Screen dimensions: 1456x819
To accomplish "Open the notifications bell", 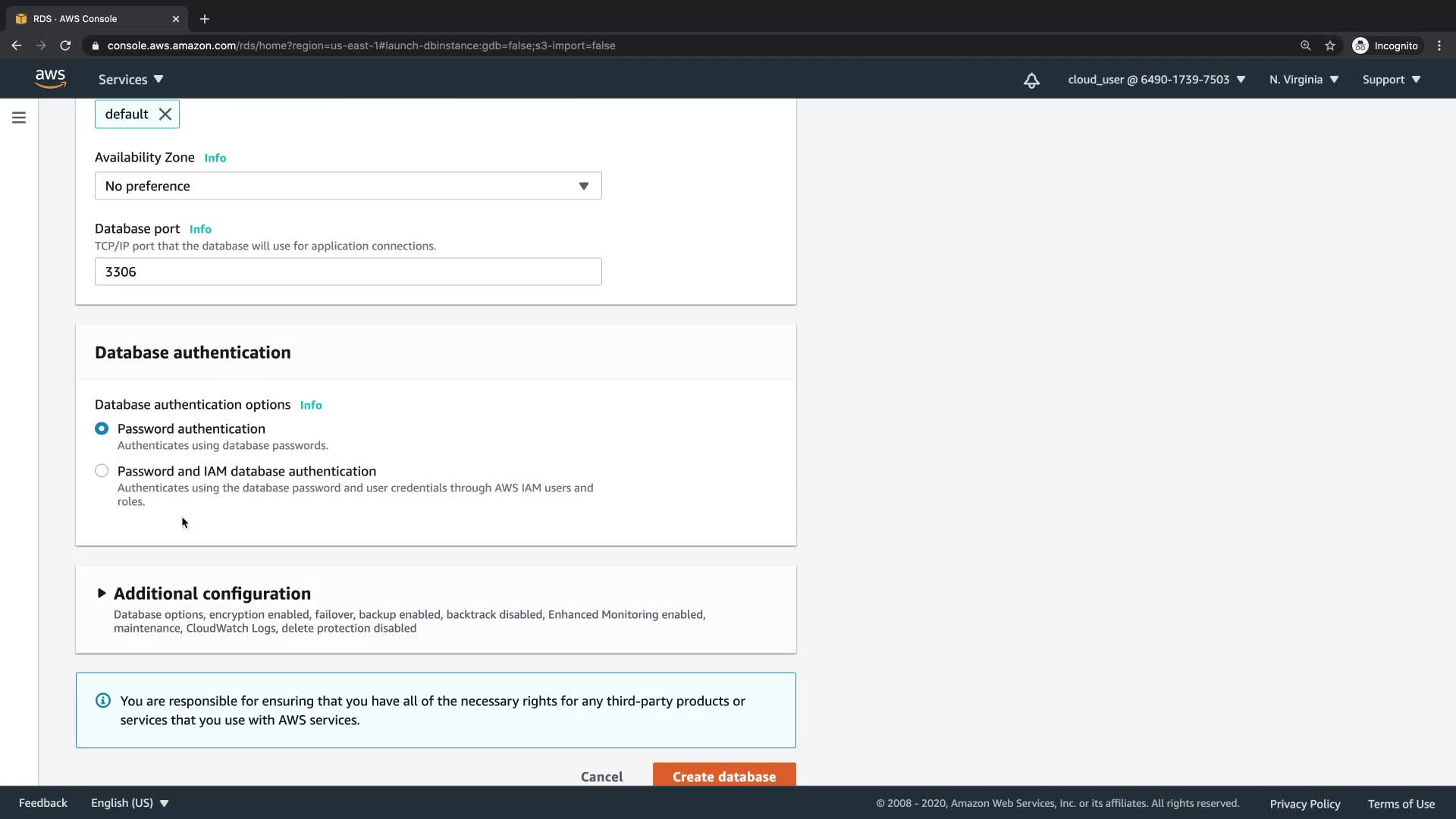I will point(1031,80).
